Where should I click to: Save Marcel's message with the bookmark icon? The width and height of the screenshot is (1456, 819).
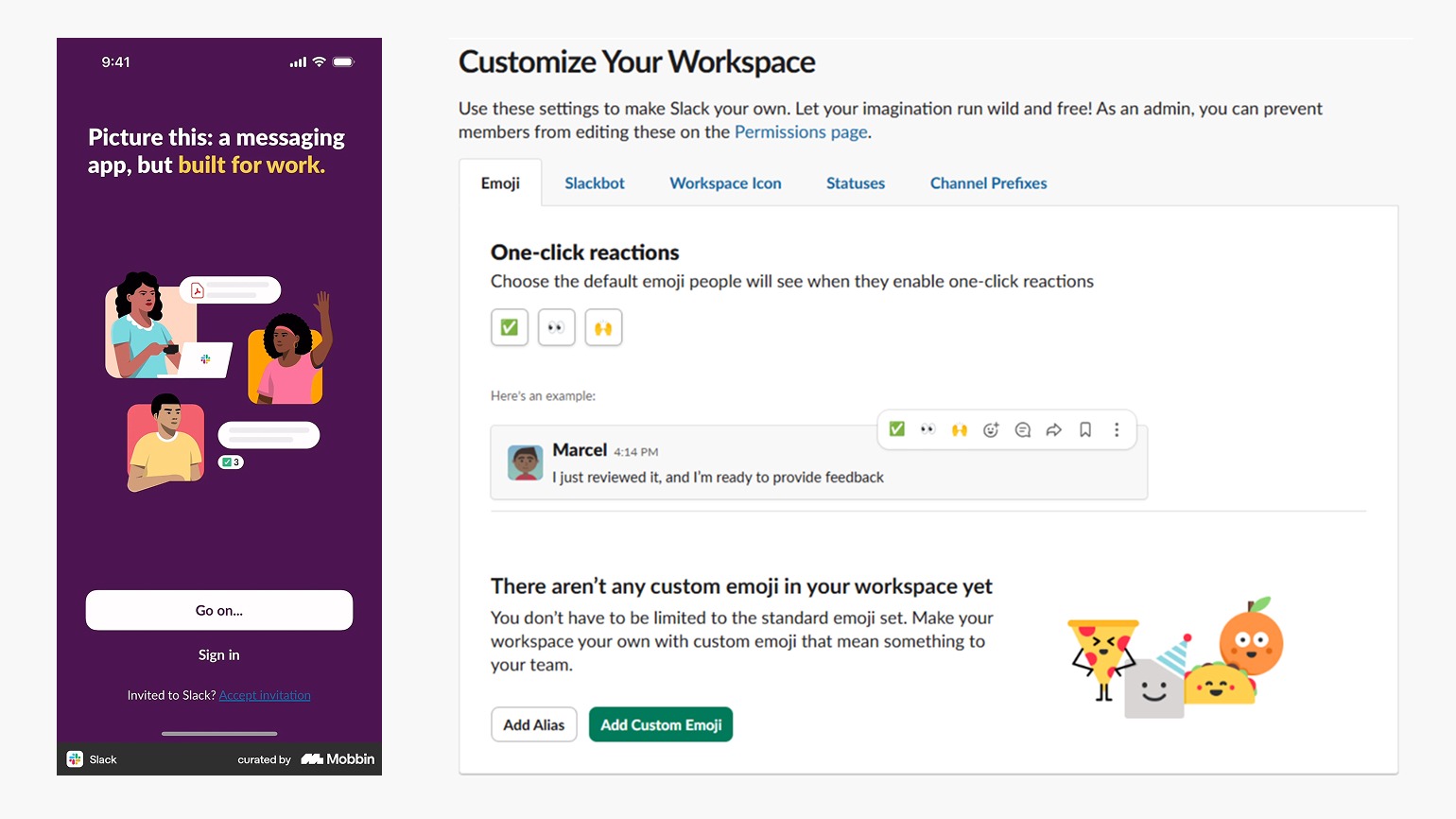tap(1084, 429)
